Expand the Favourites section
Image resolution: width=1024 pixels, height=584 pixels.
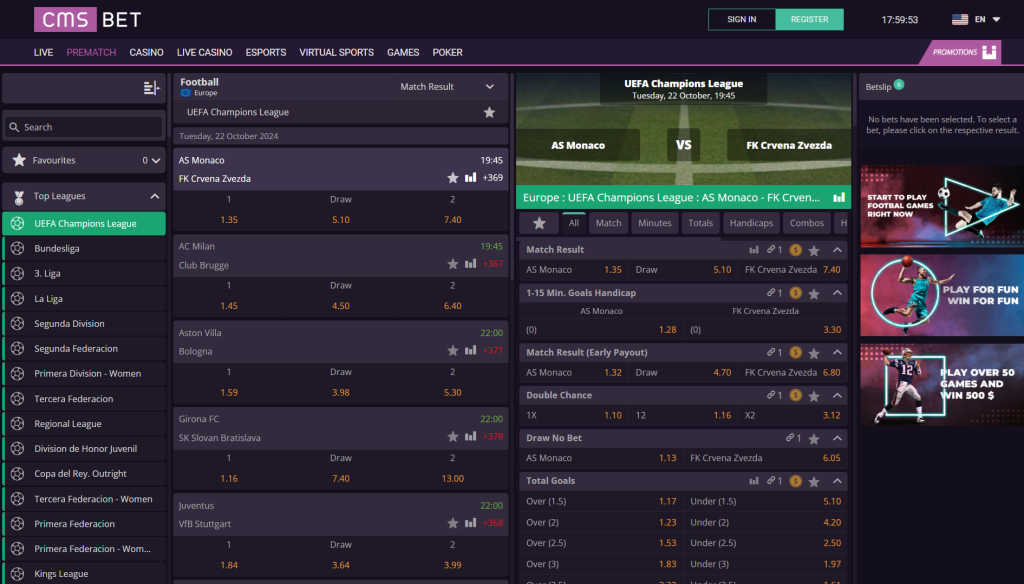[156, 160]
